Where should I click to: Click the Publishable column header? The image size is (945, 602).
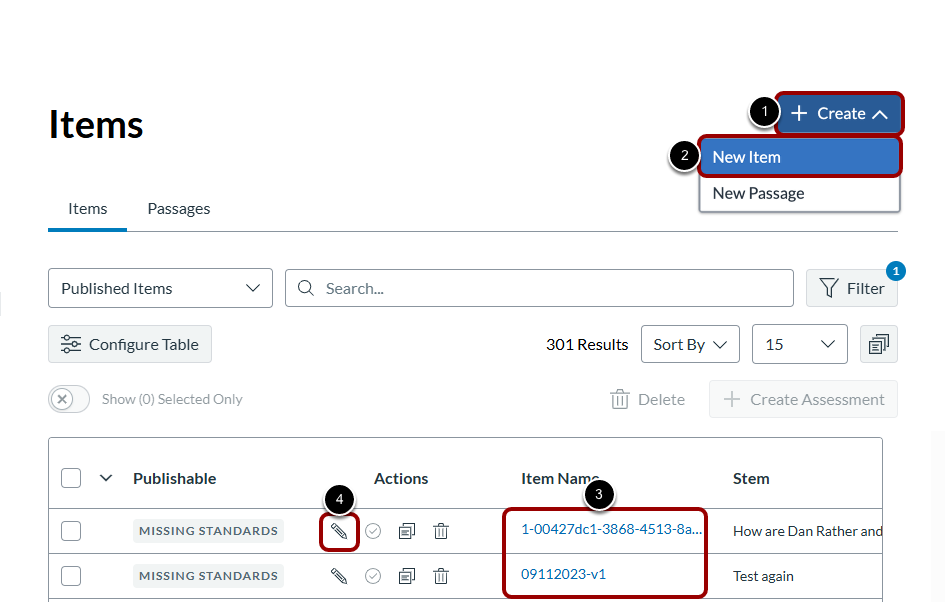pyautogui.click(x=175, y=478)
